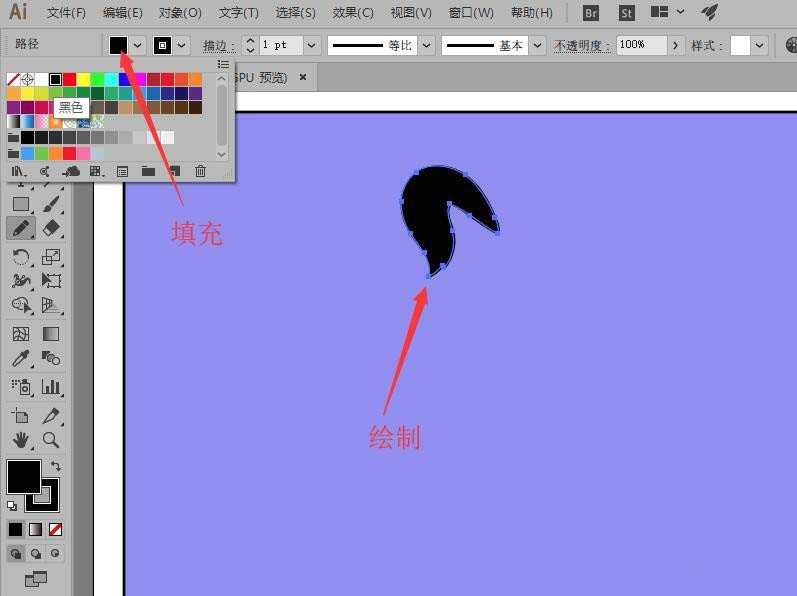Open 不透明度 transparency panel link

pos(582,46)
